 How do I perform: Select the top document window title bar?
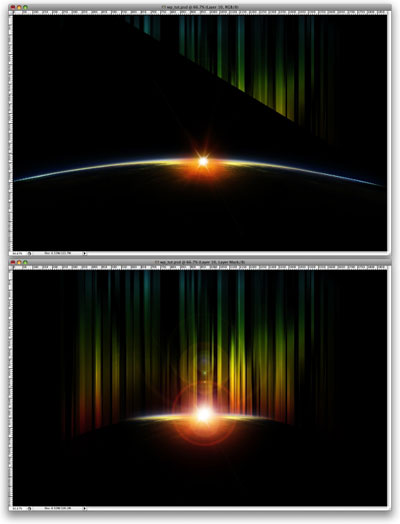point(200,7)
